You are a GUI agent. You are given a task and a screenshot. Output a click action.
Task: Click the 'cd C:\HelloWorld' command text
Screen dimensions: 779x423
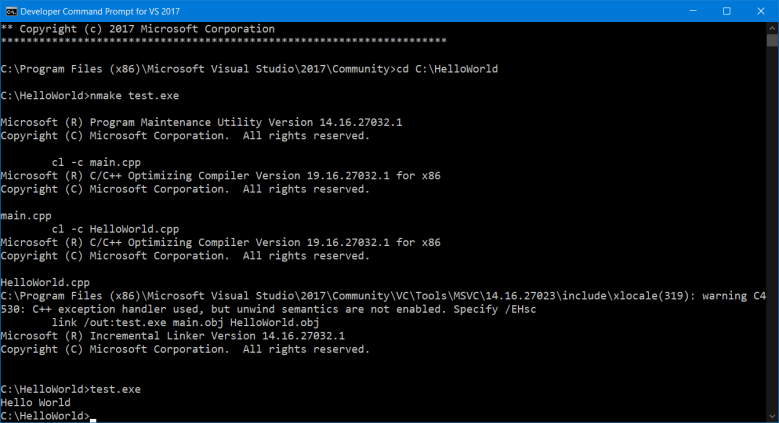click(x=447, y=69)
